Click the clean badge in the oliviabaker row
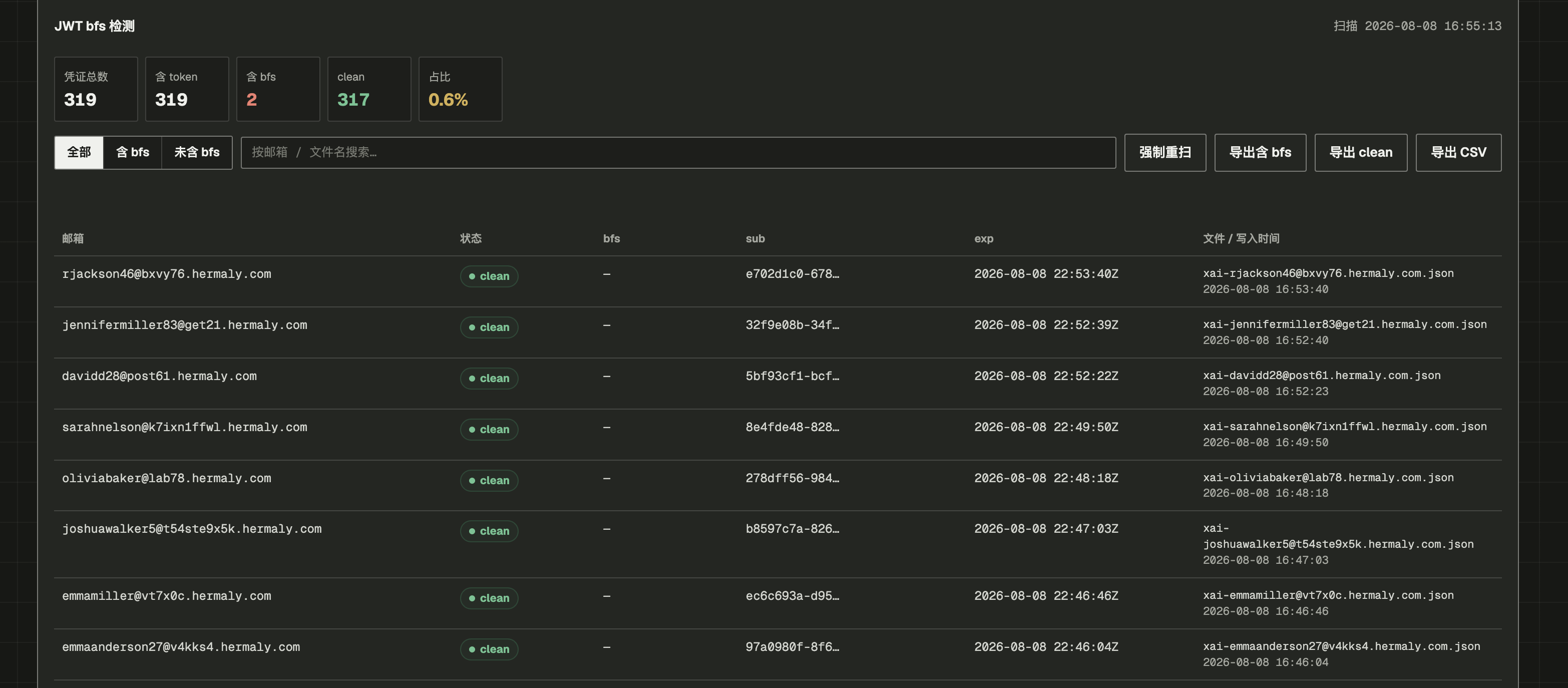Screen dimensions: 1568x688 click(489, 481)
